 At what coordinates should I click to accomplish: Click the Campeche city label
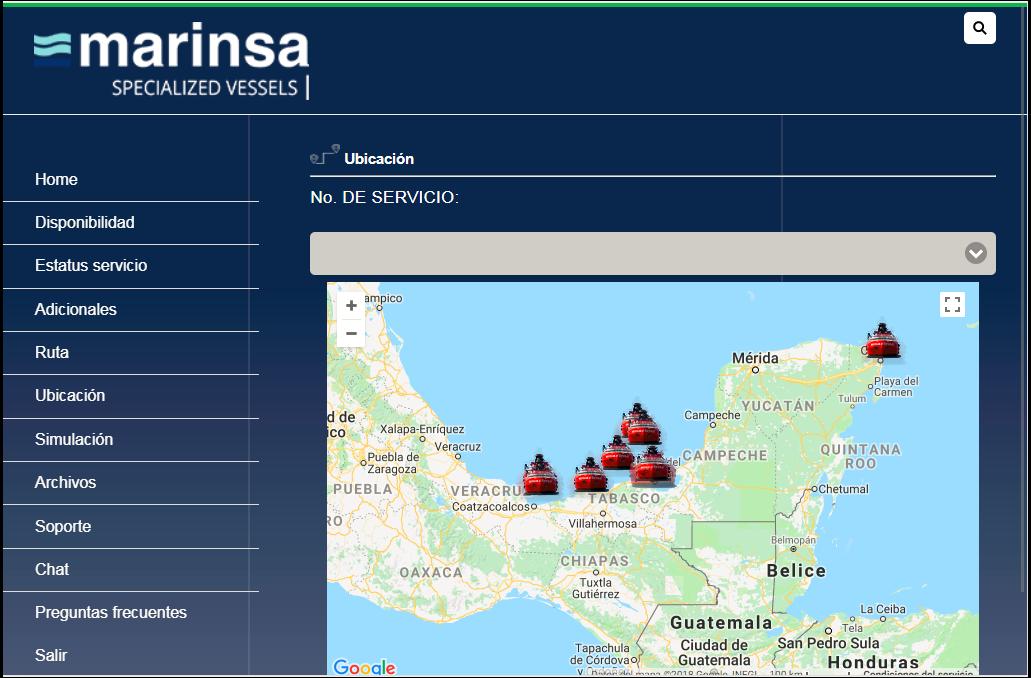point(712,415)
